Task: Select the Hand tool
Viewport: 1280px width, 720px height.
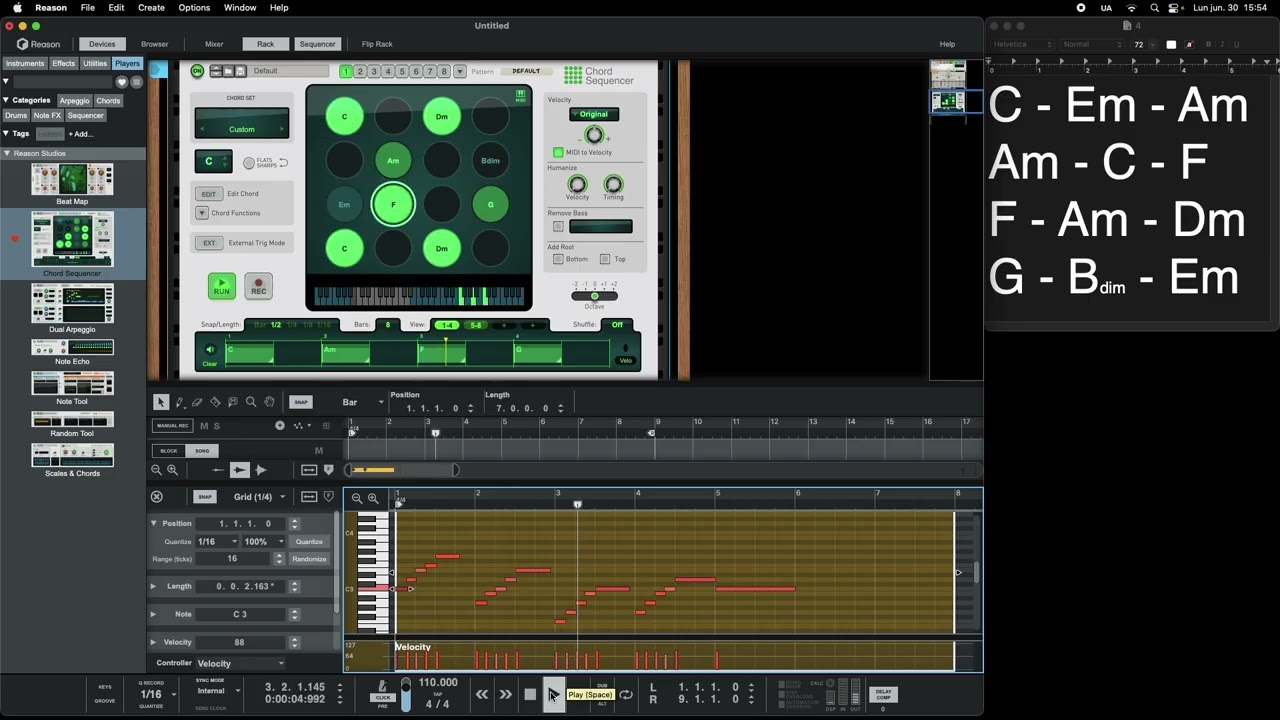Action: point(269,402)
